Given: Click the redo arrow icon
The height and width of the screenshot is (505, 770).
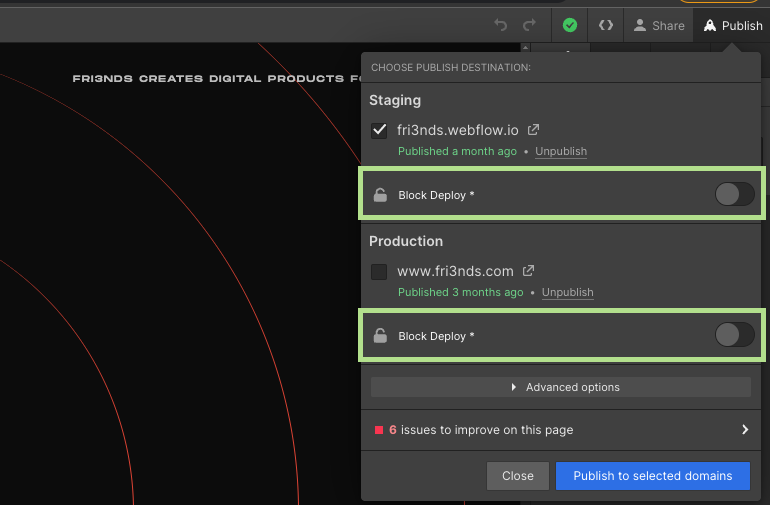Looking at the screenshot, I should click(x=529, y=25).
